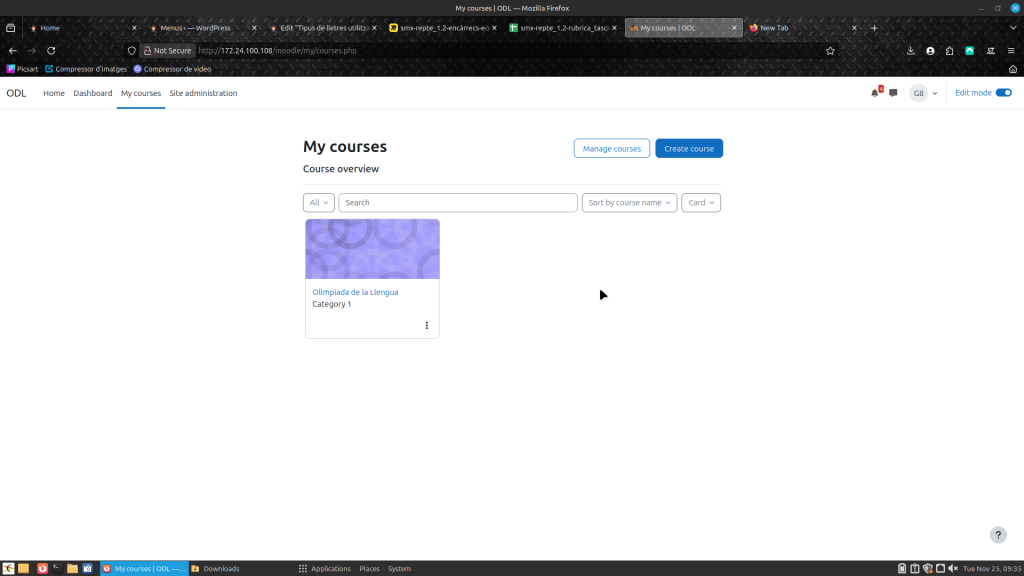The height and width of the screenshot is (576, 1024).
Task: Open the Olimpiada de la Llengua course link
Action: pos(355,292)
